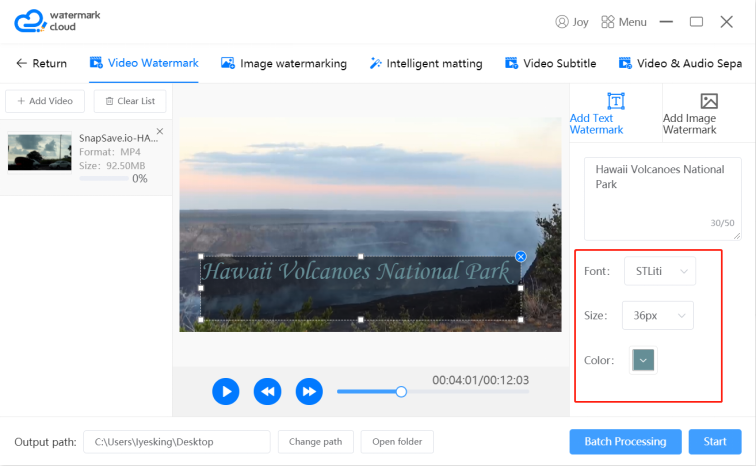Open the Video & Audio Separation tab
Screen dimensions: 756x466
point(680,63)
